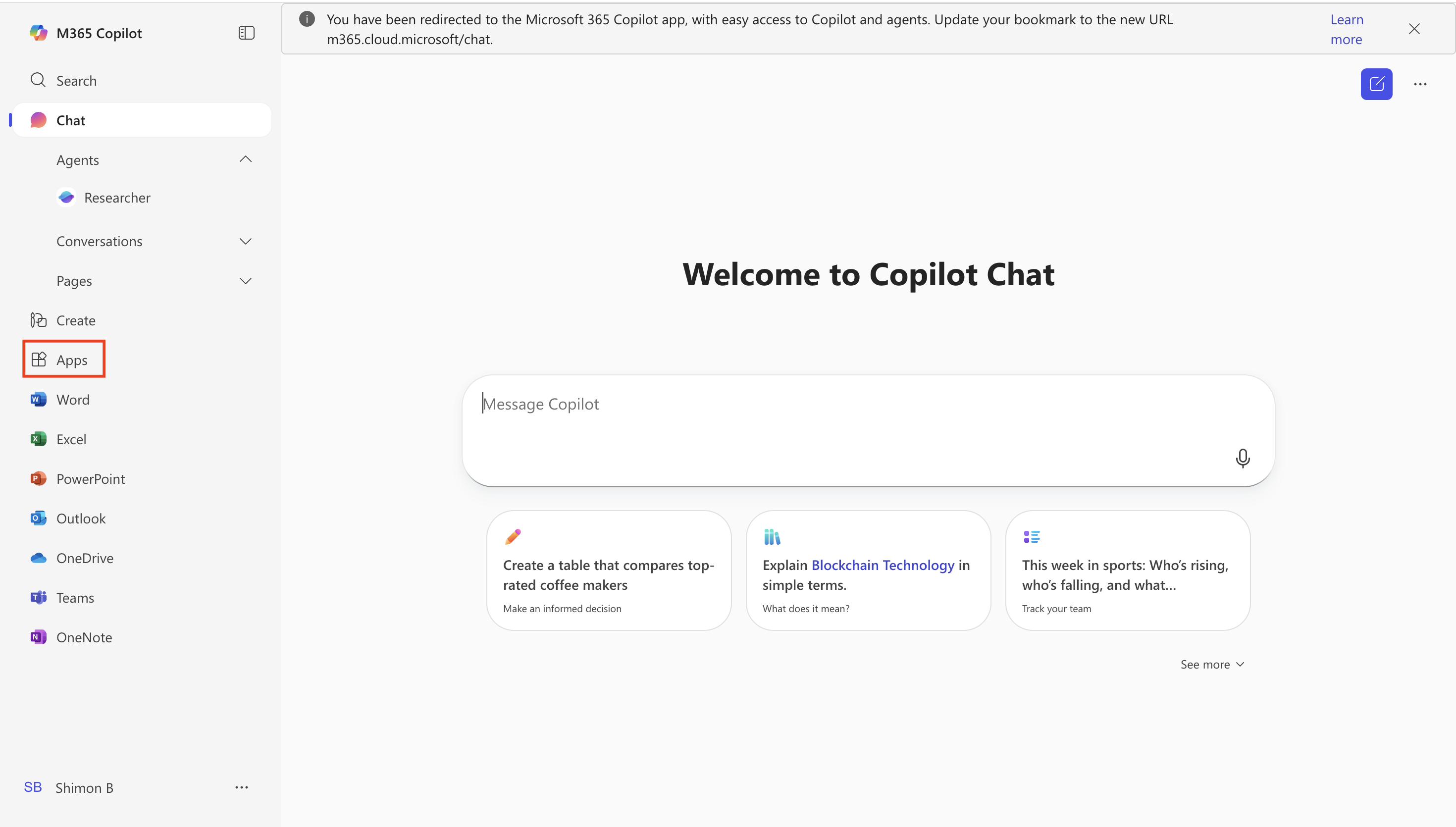The height and width of the screenshot is (827, 1456).
Task: Toggle the sidebar collapse panel icon
Action: tap(246, 33)
